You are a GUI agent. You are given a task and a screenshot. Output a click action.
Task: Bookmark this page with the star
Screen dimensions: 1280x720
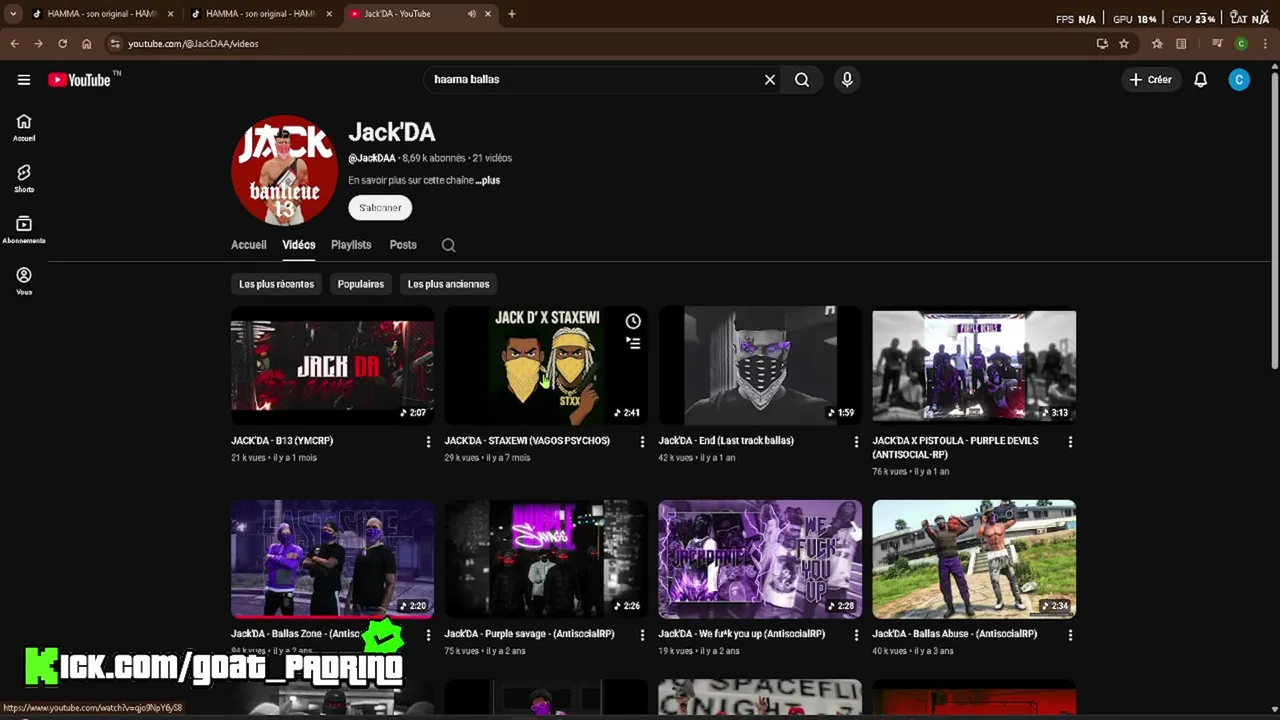click(1124, 44)
